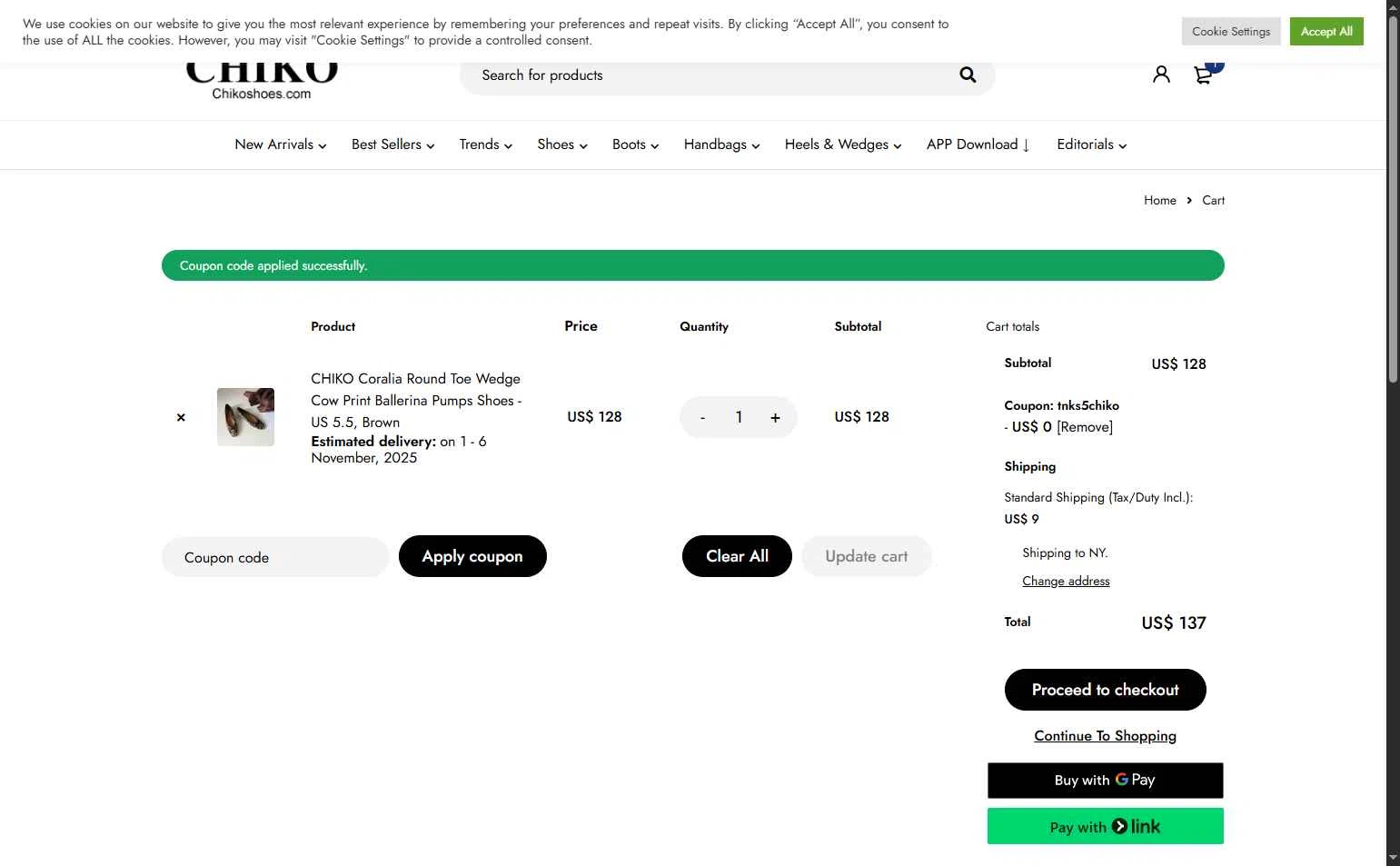1400x866 pixels.
Task: Click the Change address link
Action: [x=1066, y=581]
